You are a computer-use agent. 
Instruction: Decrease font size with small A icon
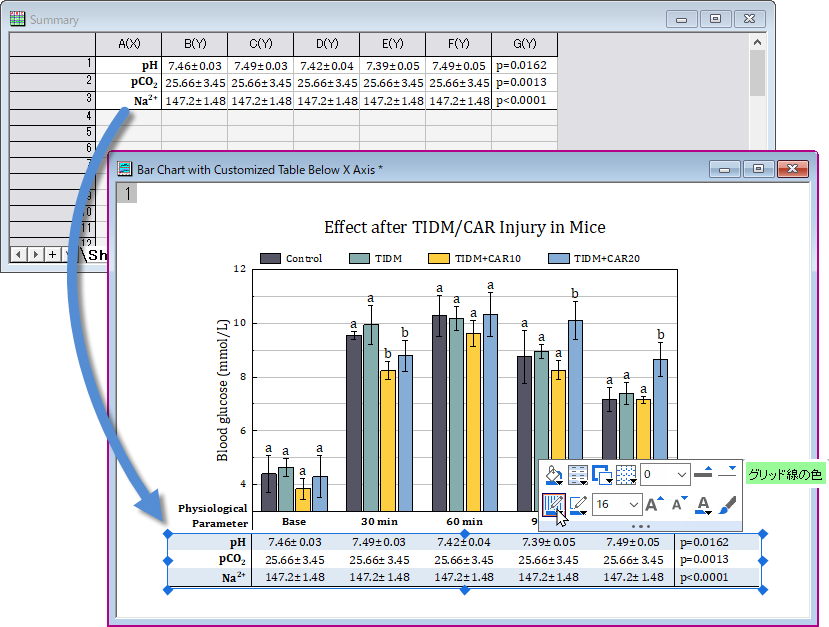pyautogui.click(x=679, y=504)
